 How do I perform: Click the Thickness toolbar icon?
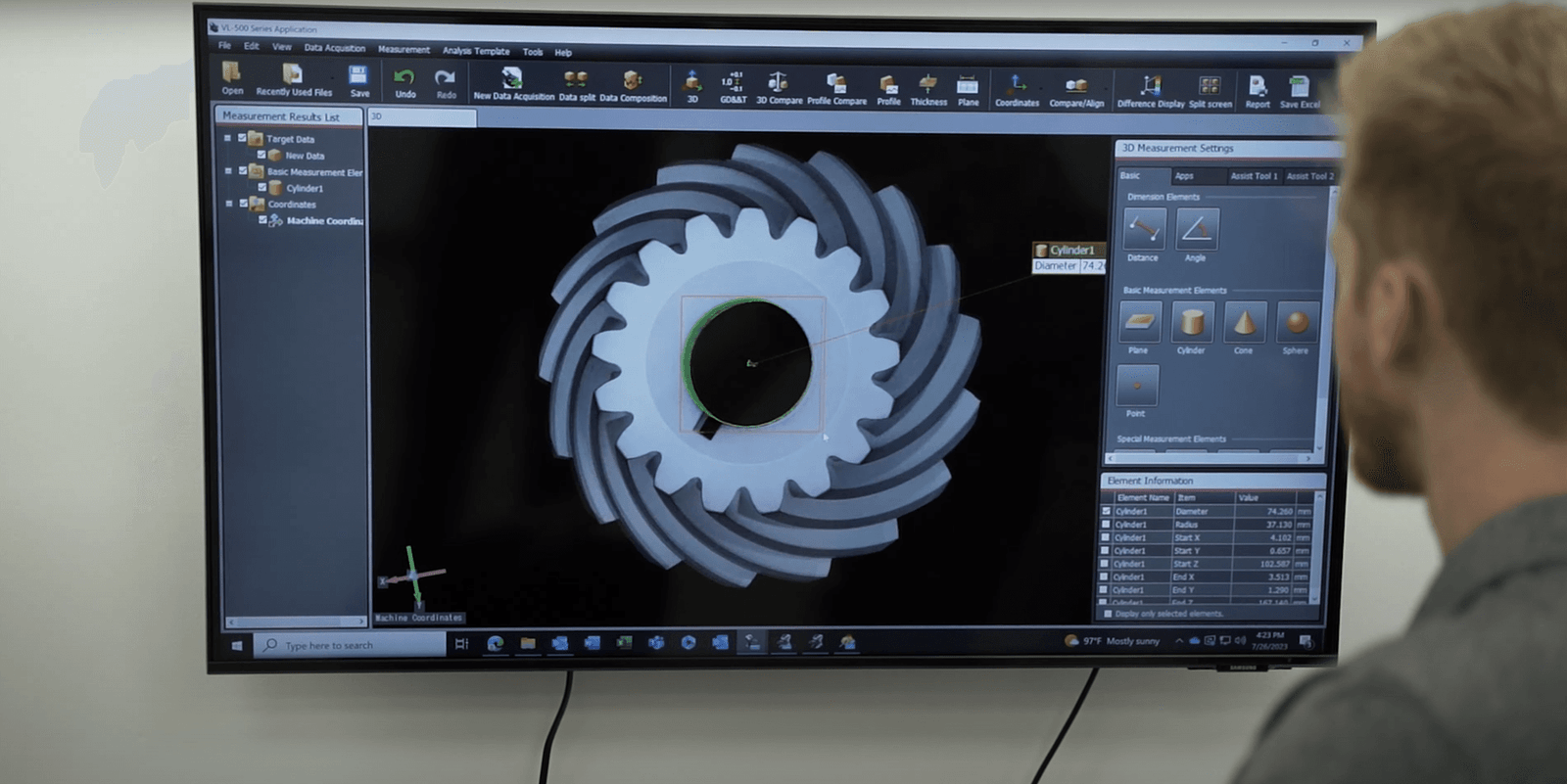927,87
